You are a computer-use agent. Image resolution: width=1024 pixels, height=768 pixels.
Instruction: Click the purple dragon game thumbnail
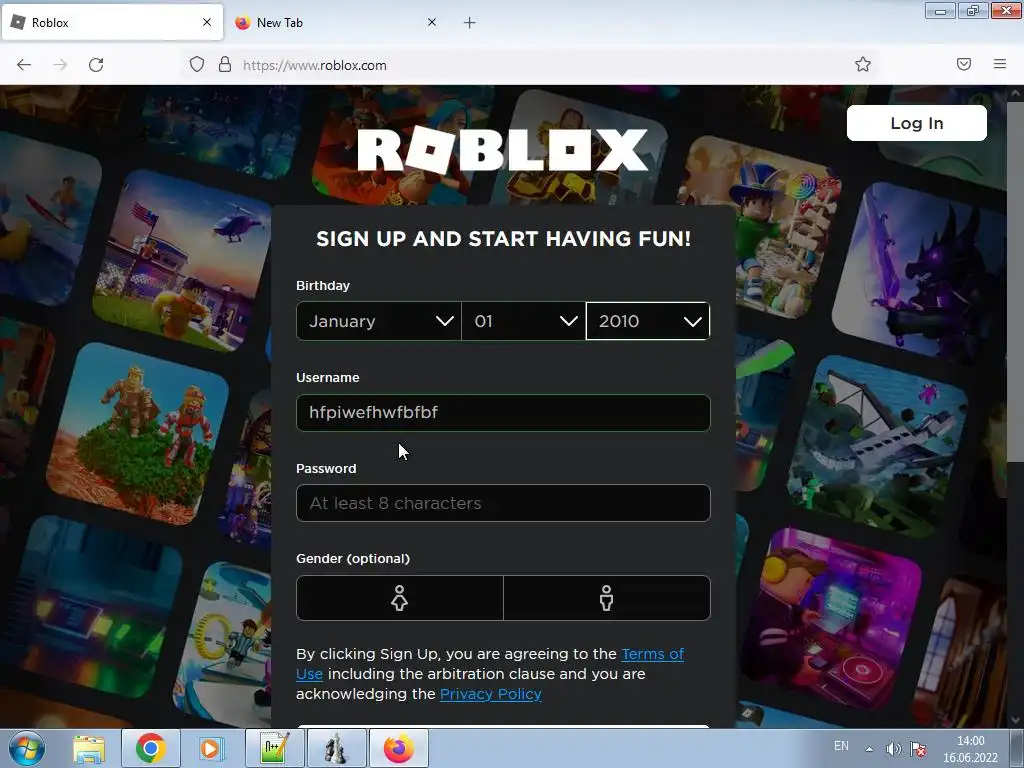918,271
